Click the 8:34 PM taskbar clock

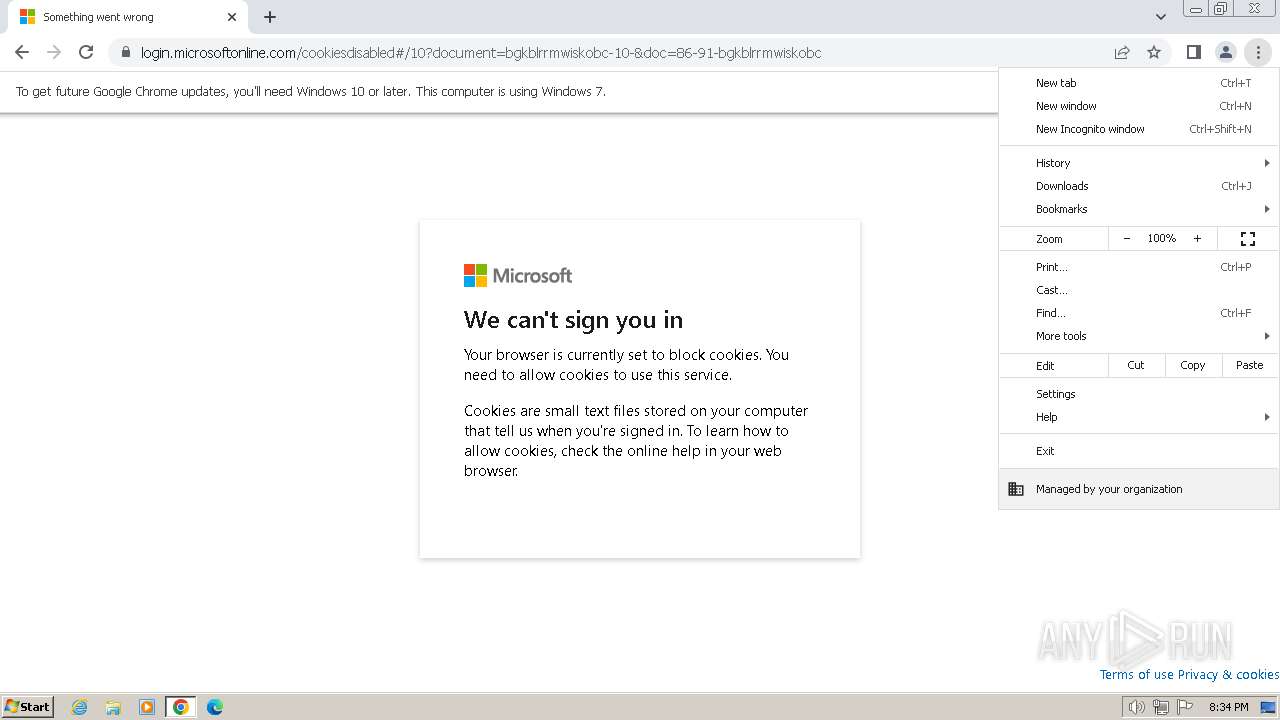1228,707
